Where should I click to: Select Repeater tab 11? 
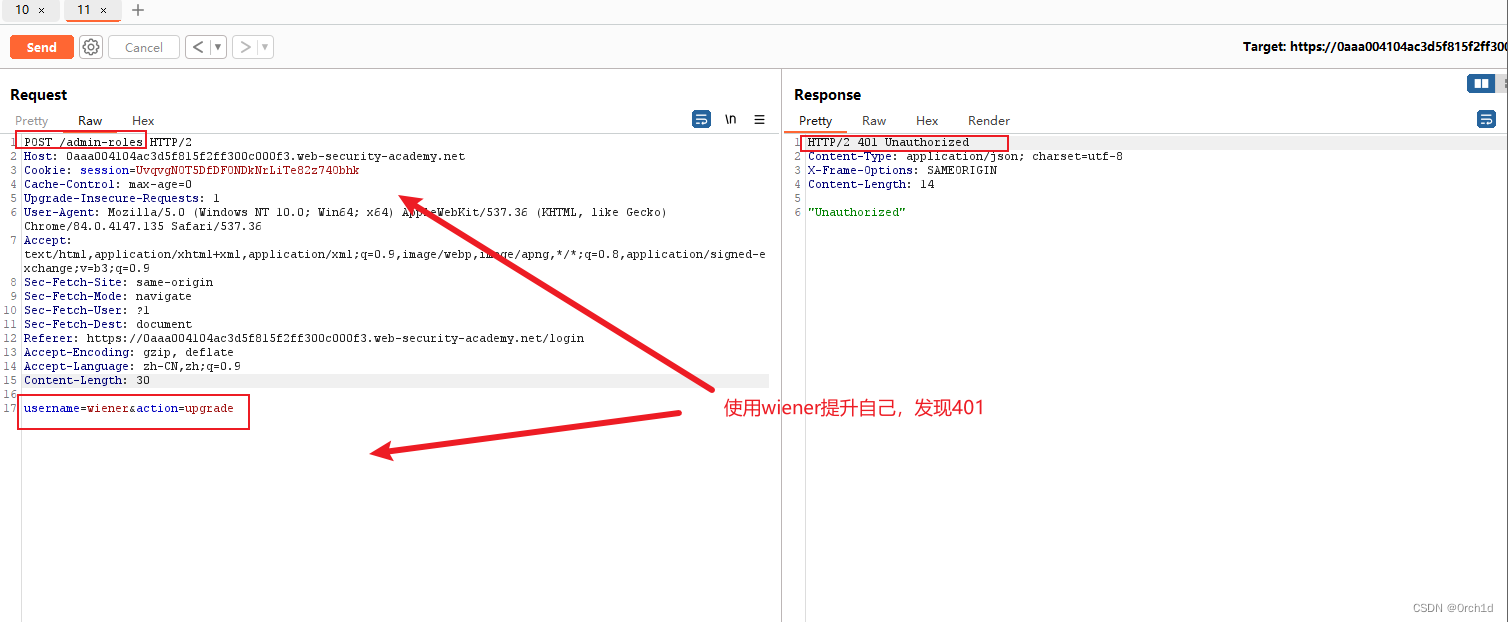click(x=86, y=10)
